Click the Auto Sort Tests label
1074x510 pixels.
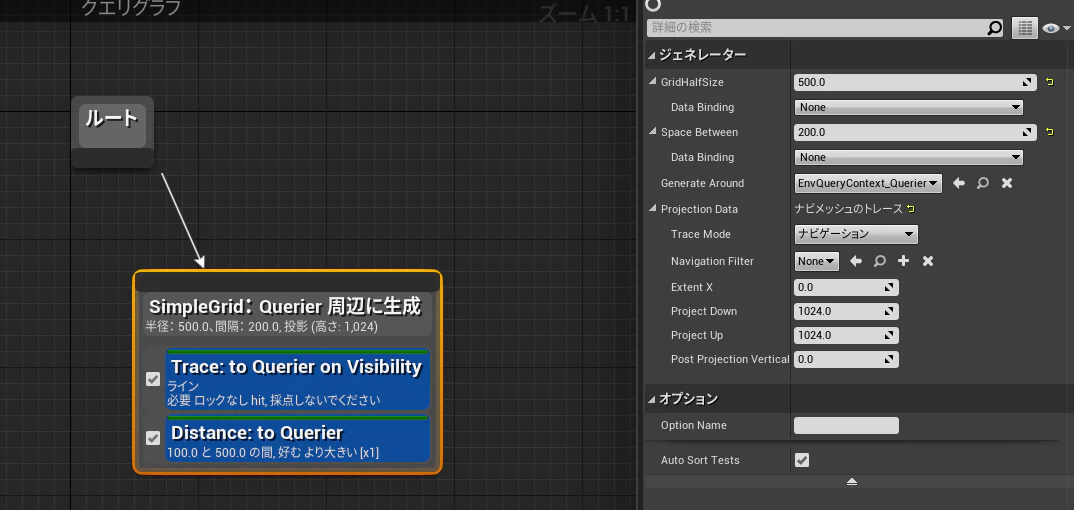coord(700,460)
